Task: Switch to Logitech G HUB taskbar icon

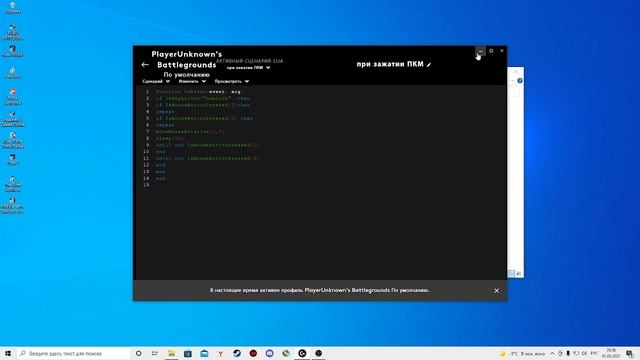Action: coord(302,353)
